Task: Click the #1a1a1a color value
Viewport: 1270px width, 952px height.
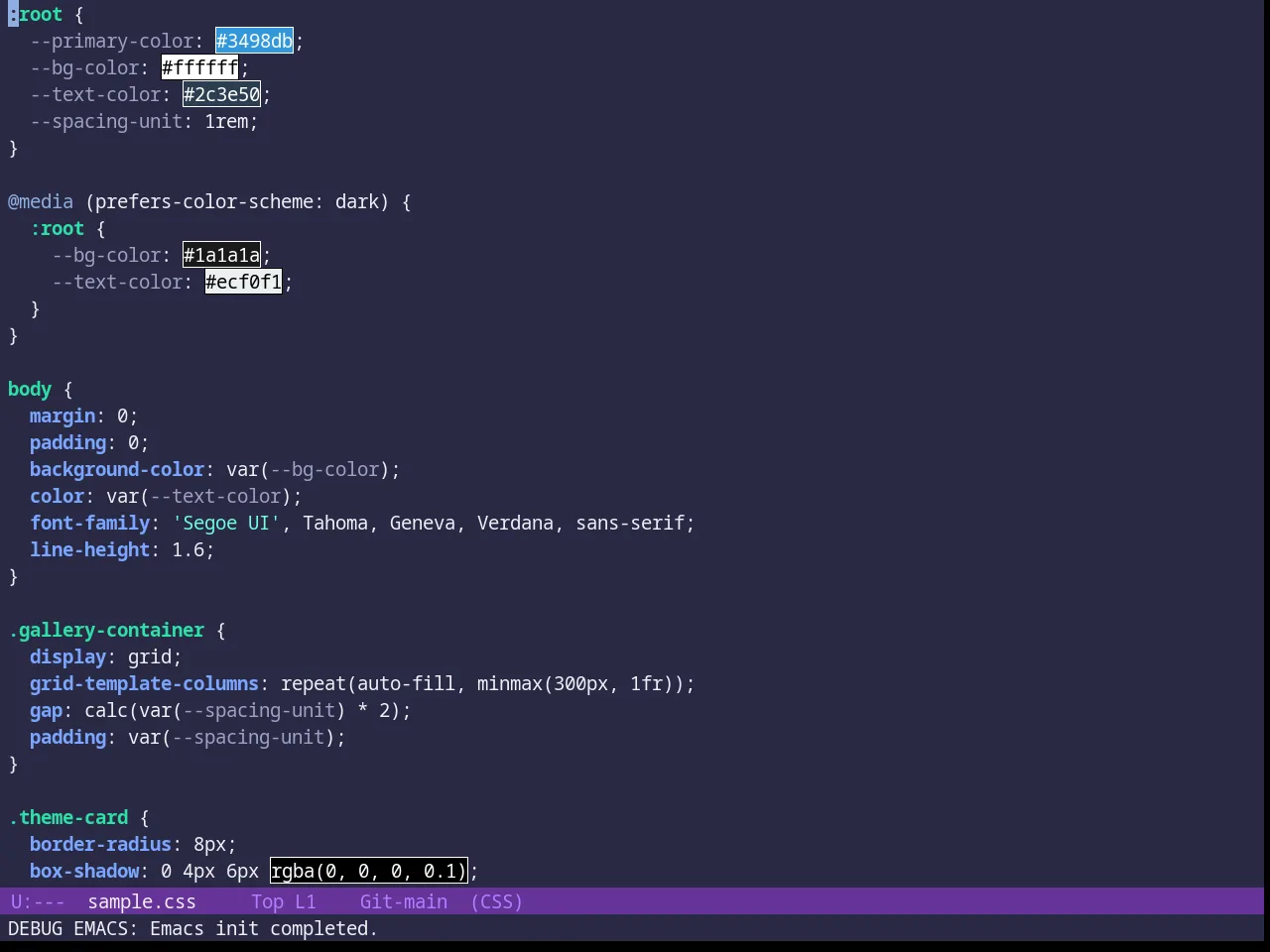Action: [221, 255]
